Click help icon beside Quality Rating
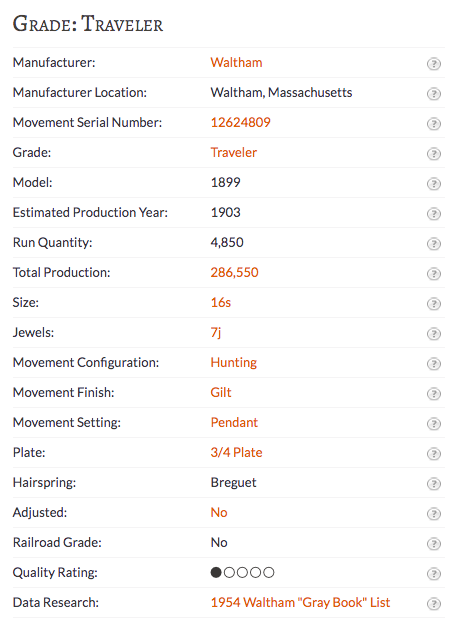The width and height of the screenshot is (470, 635). point(434,573)
